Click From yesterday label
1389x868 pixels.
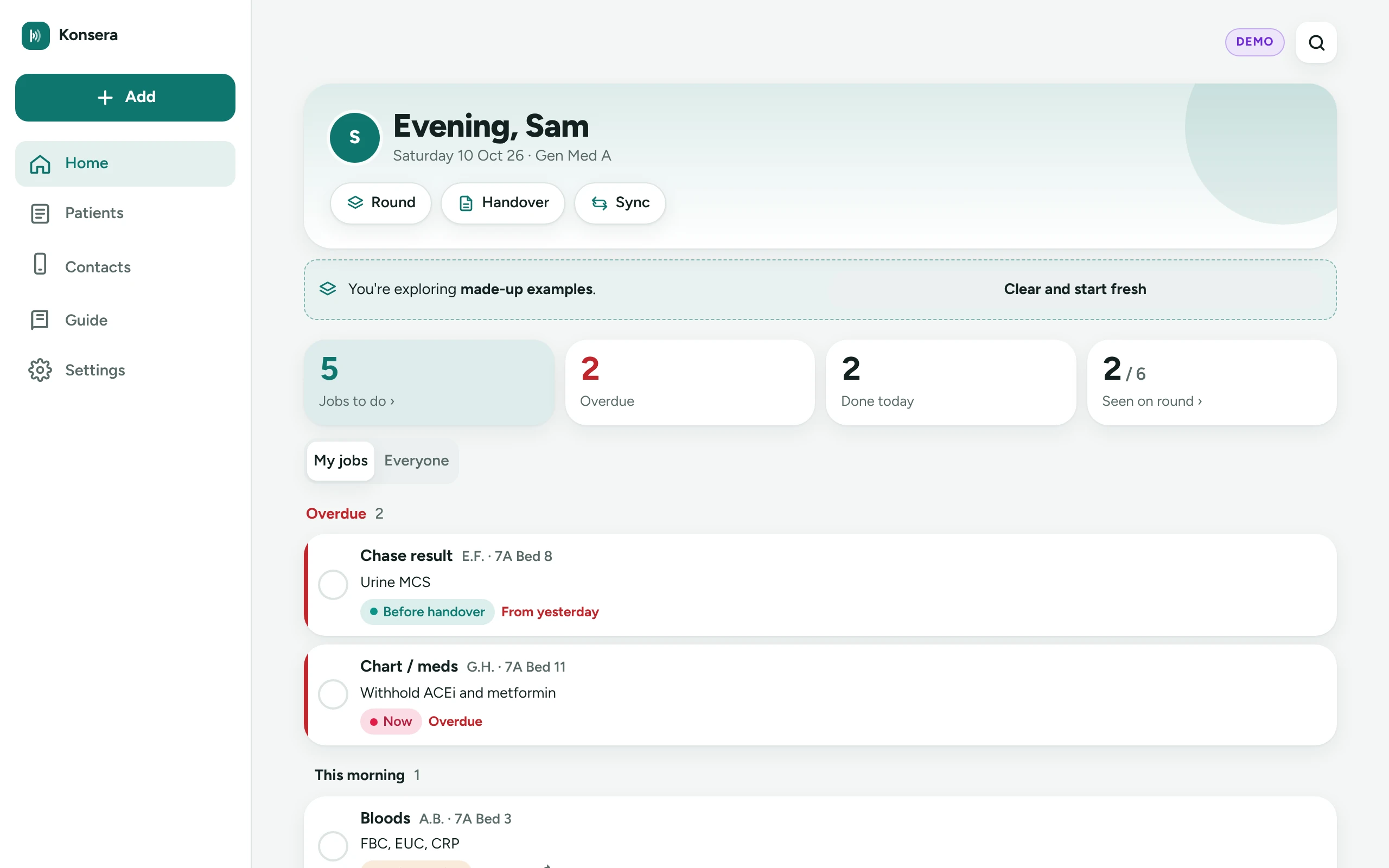tap(550, 612)
